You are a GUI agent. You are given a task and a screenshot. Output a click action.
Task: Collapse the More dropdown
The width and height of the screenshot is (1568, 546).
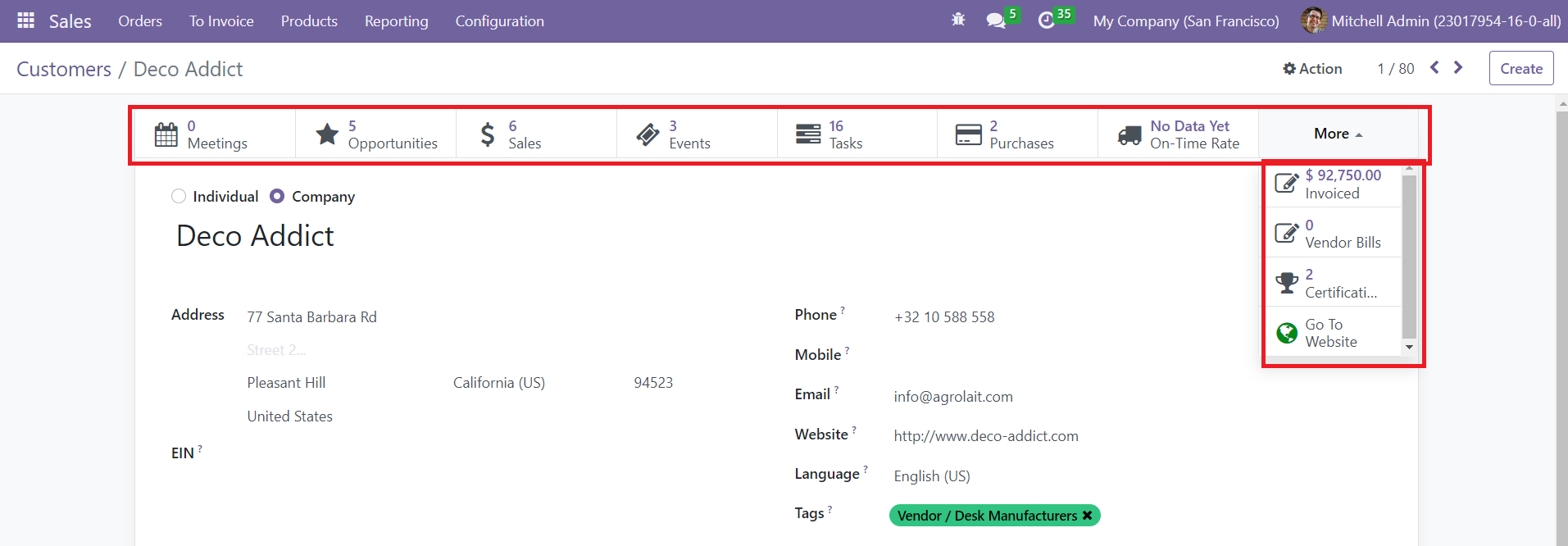pos(1338,134)
